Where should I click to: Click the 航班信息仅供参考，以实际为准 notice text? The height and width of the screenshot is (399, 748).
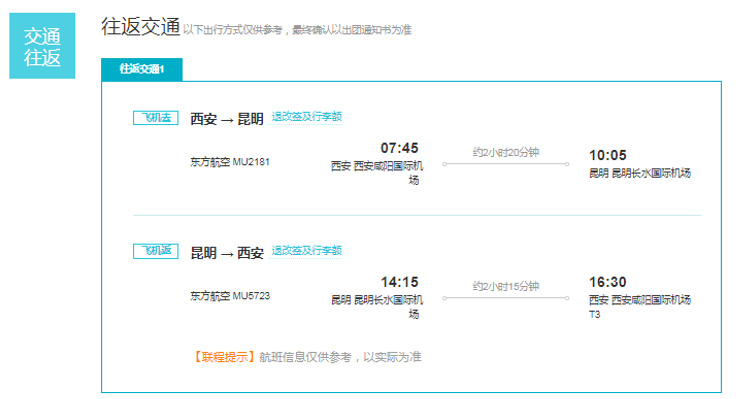click(x=340, y=357)
